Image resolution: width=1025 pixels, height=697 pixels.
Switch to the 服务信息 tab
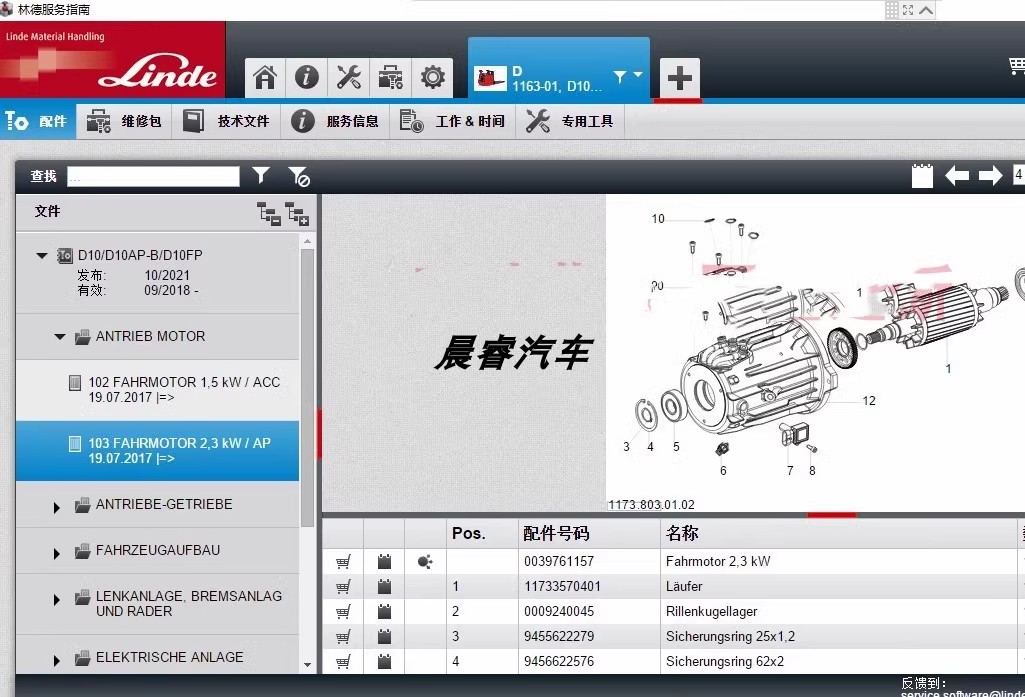tap(335, 121)
